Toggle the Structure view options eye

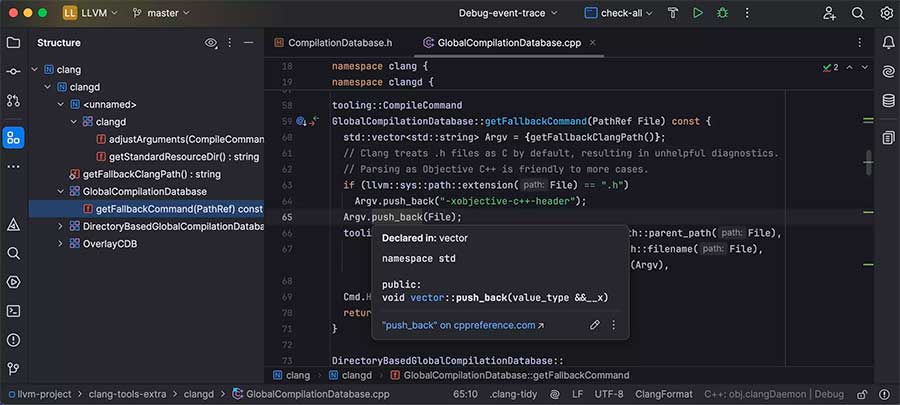point(210,43)
